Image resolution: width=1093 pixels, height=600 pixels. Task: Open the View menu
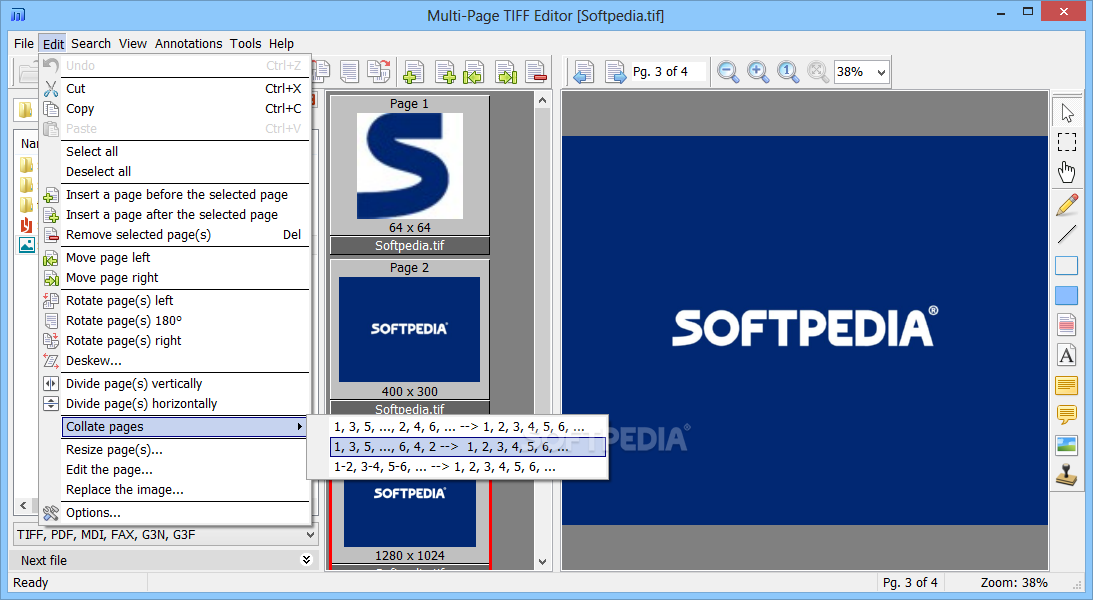(132, 43)
